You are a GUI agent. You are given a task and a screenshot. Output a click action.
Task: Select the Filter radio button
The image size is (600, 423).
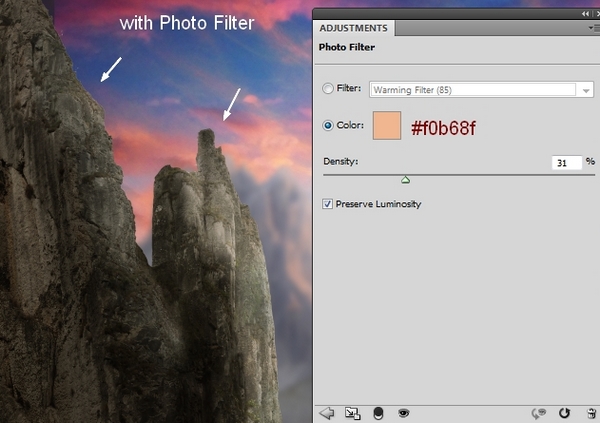328,89
